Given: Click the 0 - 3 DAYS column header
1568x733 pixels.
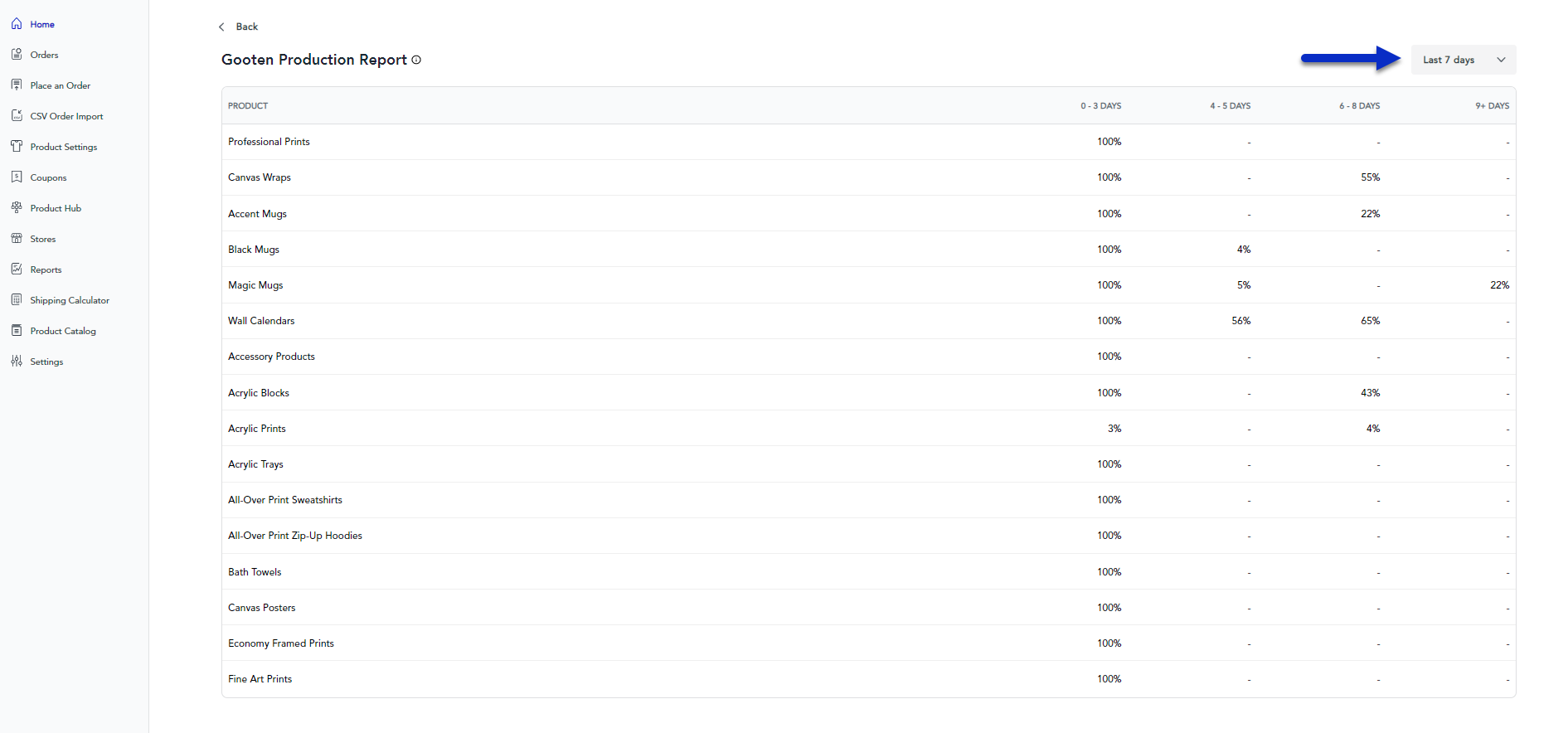Looking at the screenshot, I should [1100, 106].
